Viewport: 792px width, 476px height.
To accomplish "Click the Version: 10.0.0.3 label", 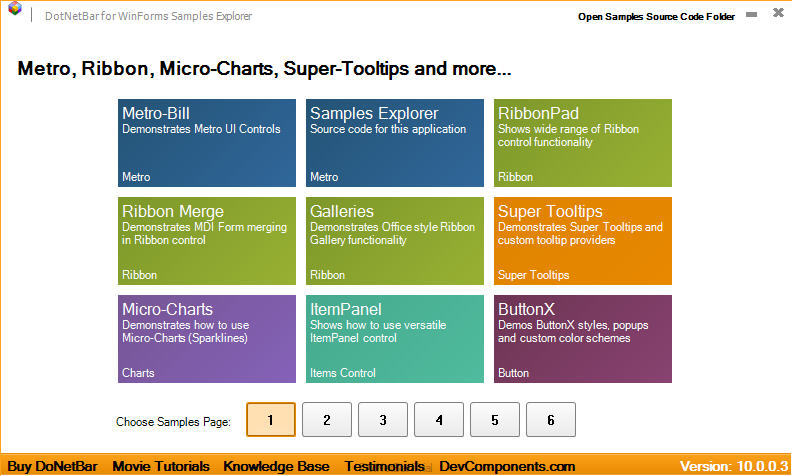I will [734, 466].
